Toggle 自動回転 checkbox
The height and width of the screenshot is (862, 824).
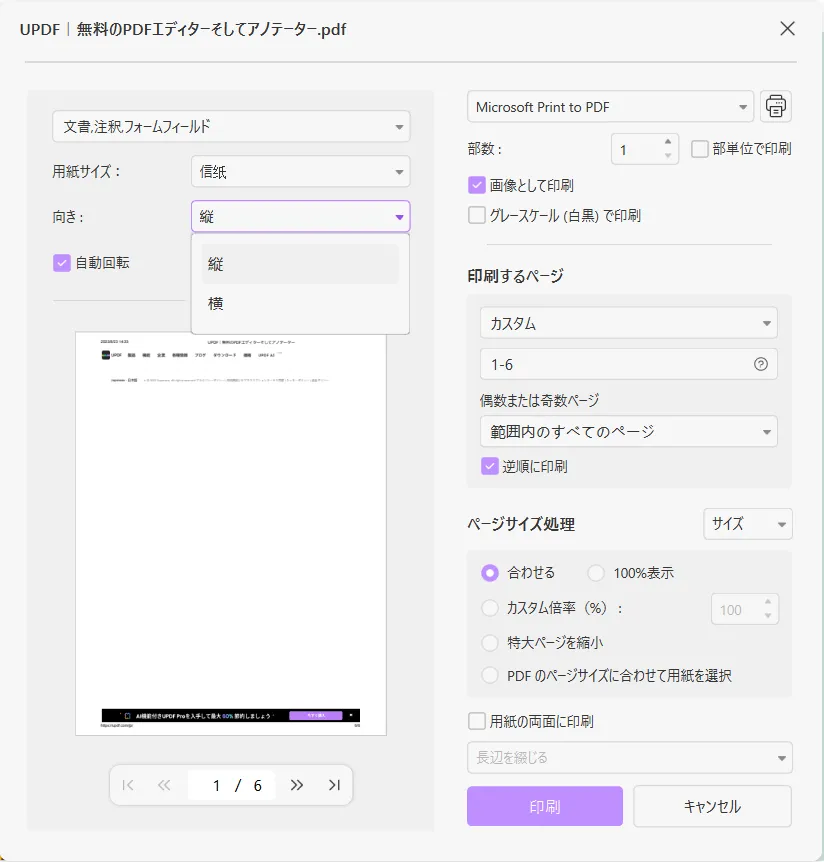click(62, 263)
